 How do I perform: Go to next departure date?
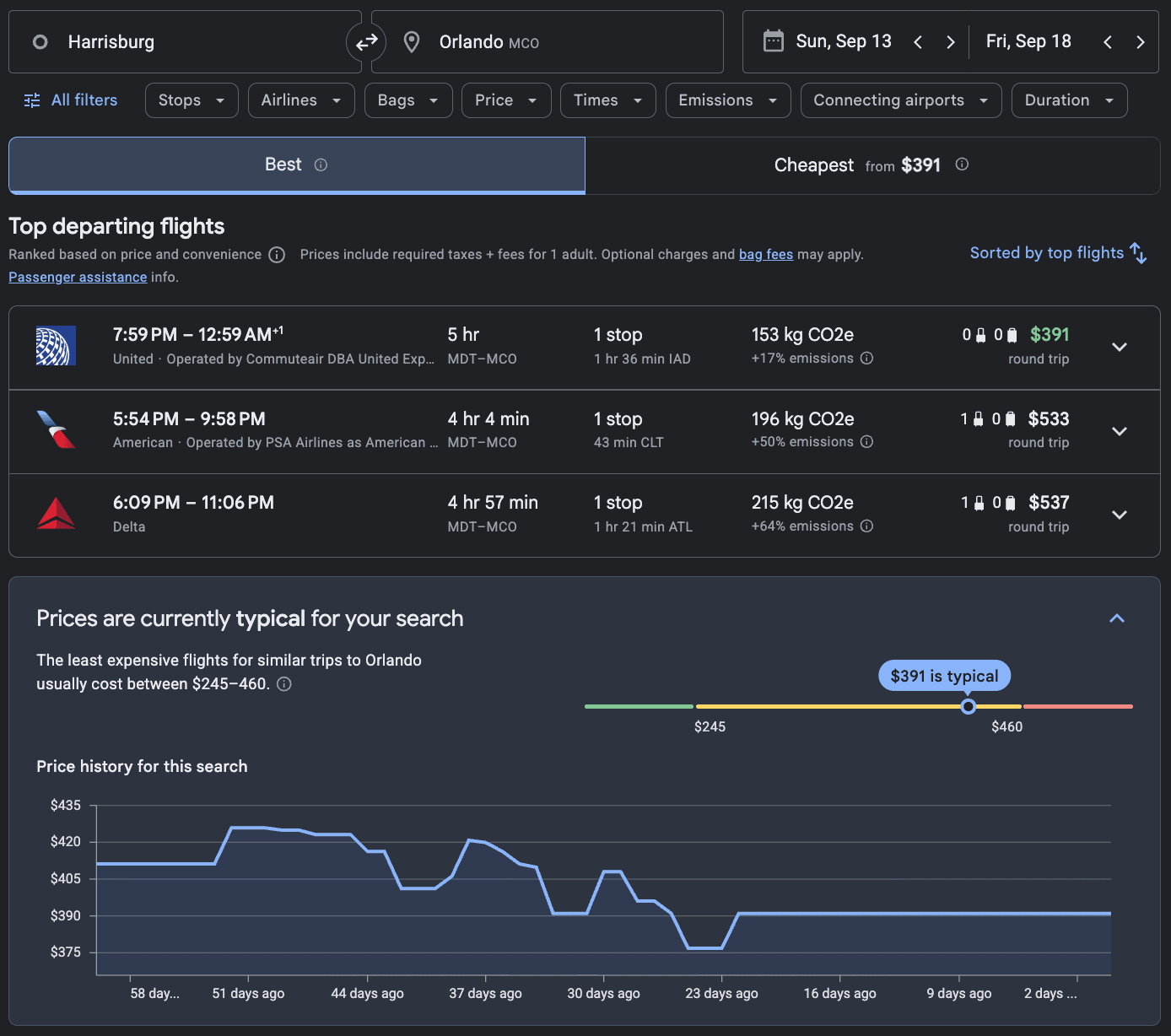[x=951, y=42]
